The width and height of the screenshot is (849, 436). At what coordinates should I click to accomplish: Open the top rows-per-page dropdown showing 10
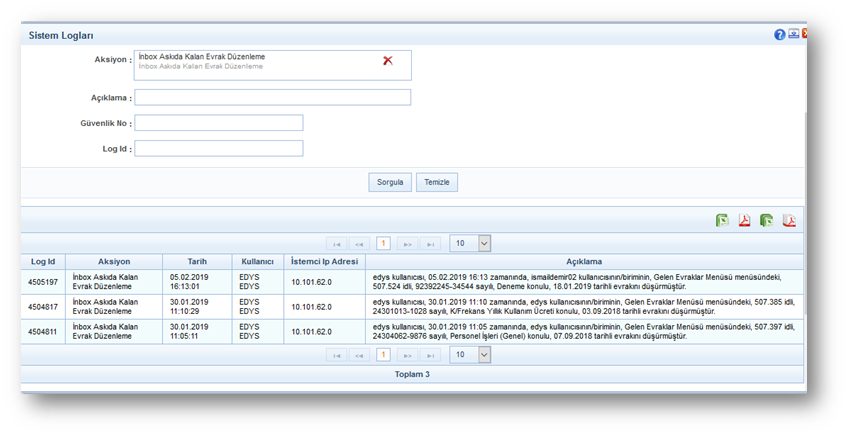pos(470,243)
